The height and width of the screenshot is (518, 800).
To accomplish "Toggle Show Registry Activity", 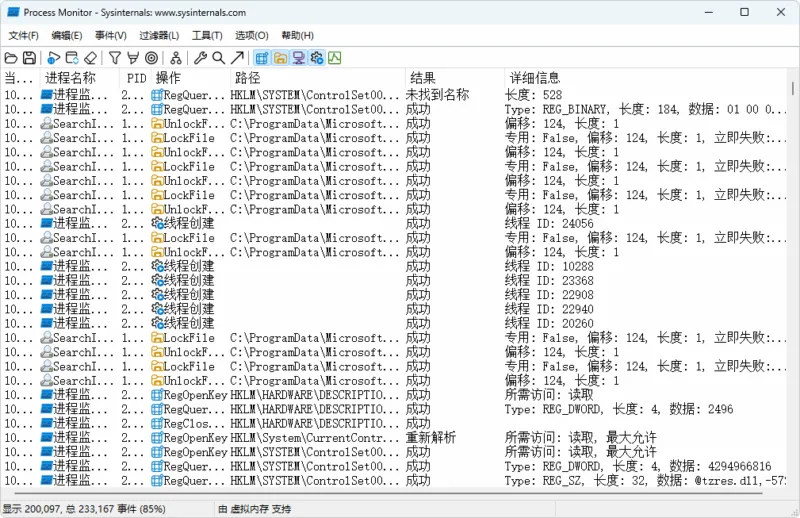I will coord(262,58).
